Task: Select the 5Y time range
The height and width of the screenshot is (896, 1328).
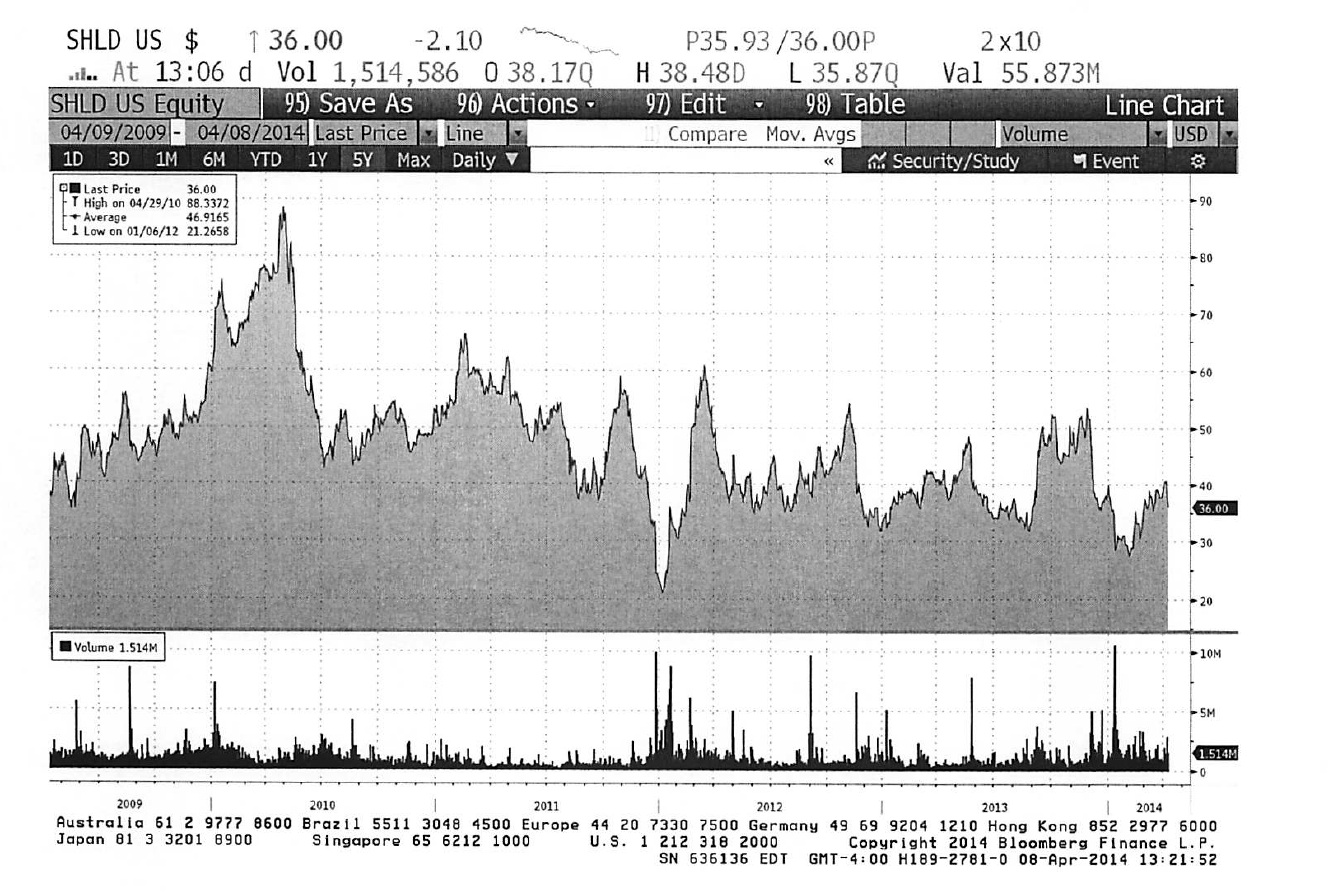Action: [360, 161]
